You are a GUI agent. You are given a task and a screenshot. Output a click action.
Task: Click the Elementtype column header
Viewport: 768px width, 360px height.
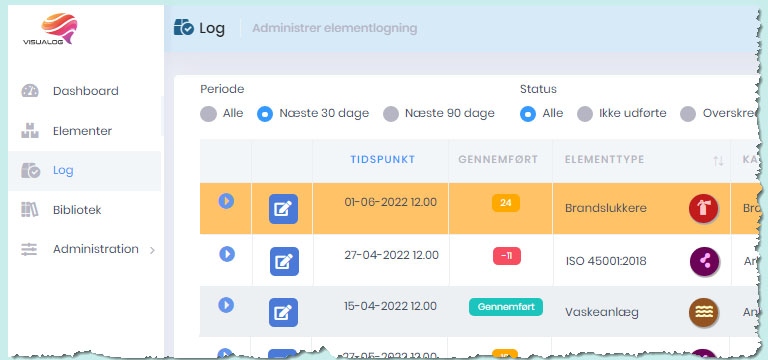click(604, 160)
